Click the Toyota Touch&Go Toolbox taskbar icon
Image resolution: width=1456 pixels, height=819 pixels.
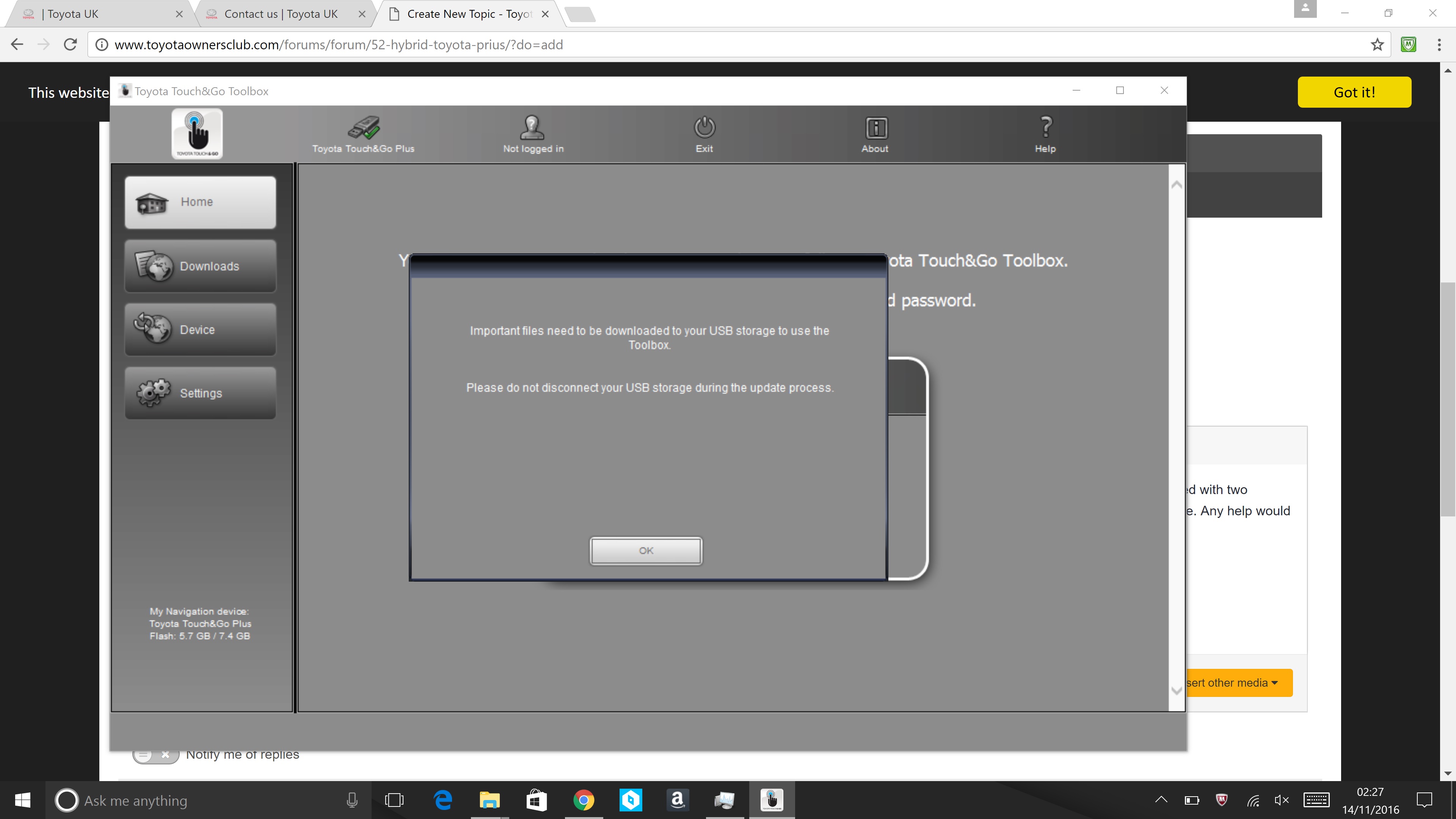(x=772, y=800)
